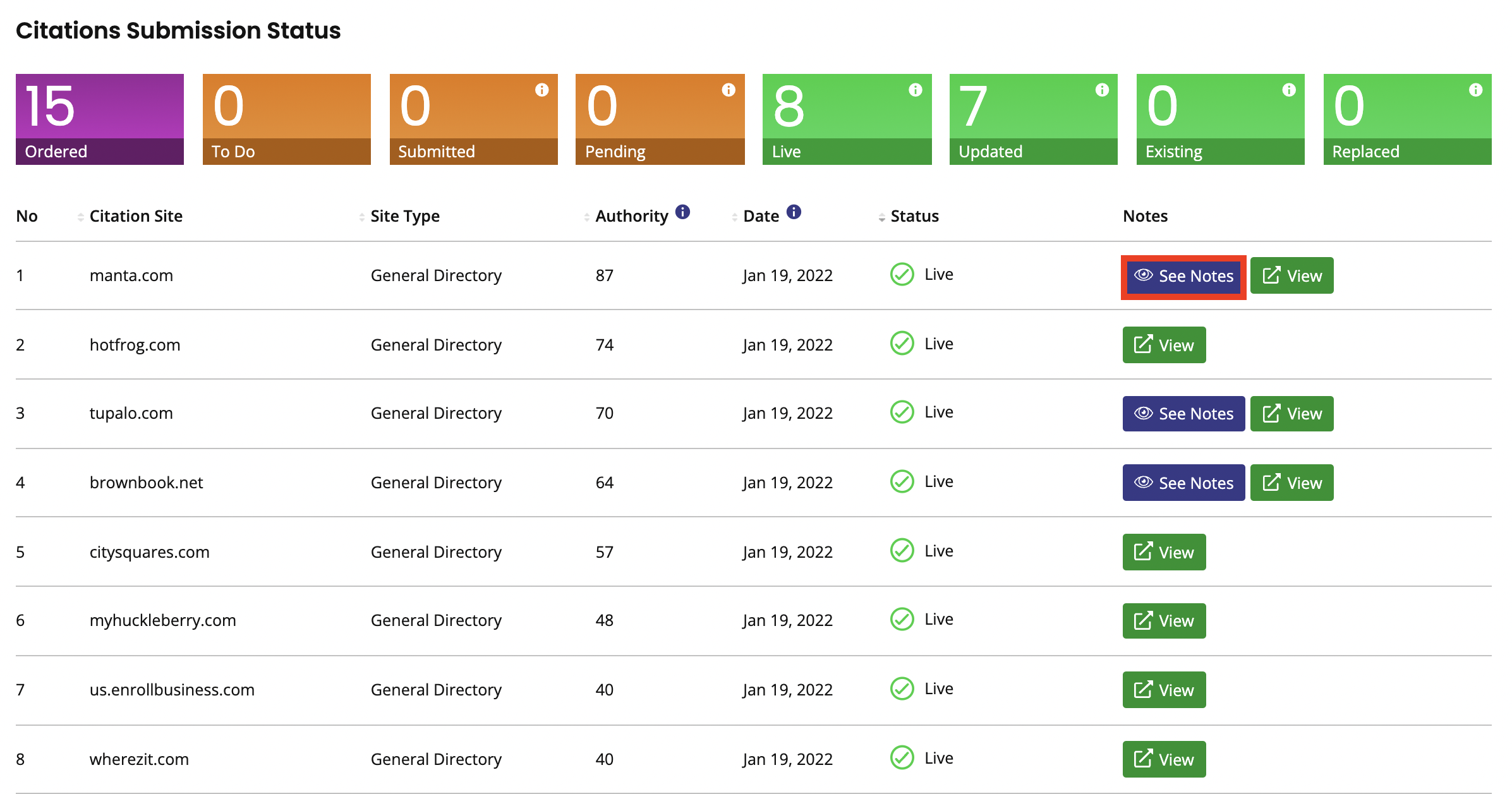Click View for us.enrollbusiness.com
Screen dimensions: 1512x794
pyautogui.click(x=1164, y=689)
